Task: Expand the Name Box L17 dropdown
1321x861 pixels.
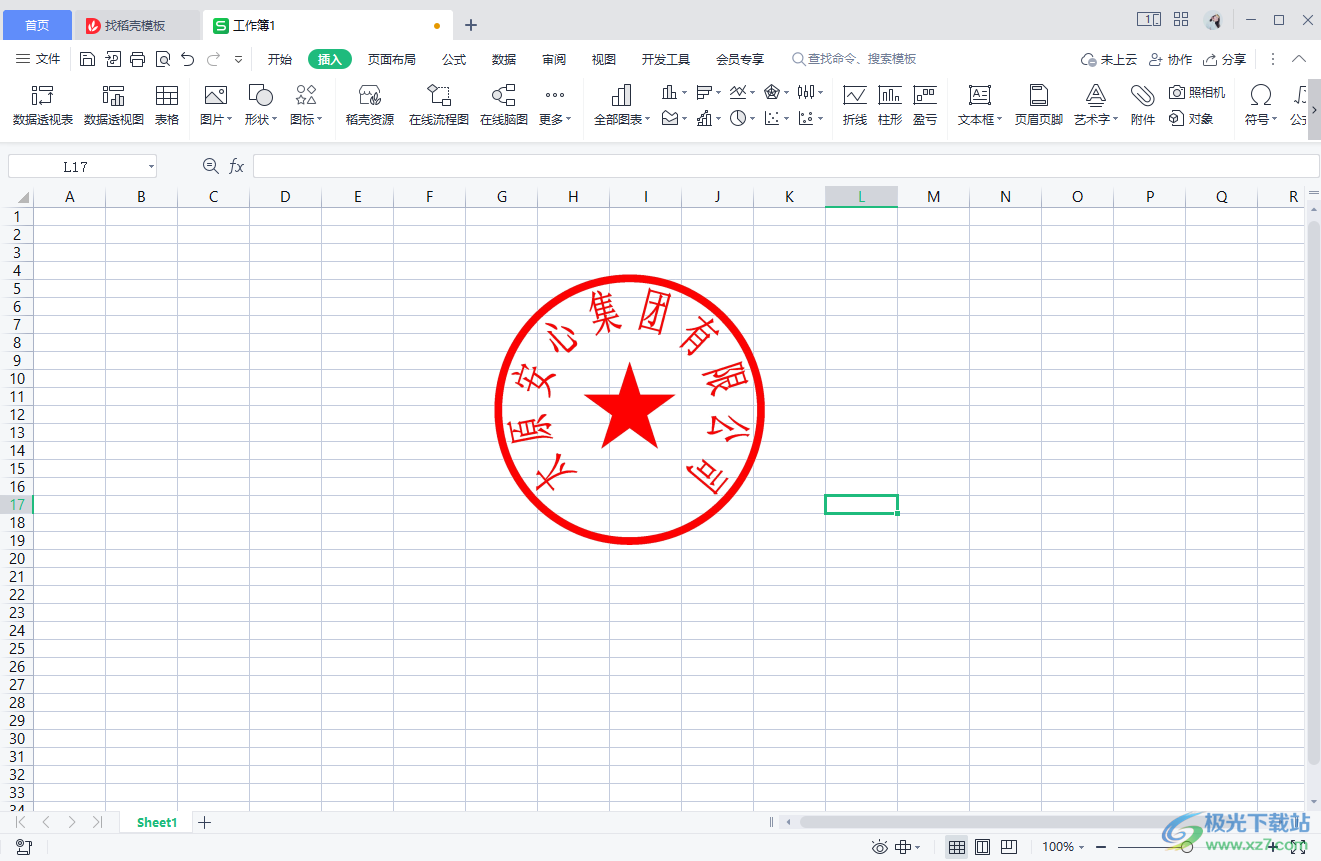Action: [x=151, y=167]
